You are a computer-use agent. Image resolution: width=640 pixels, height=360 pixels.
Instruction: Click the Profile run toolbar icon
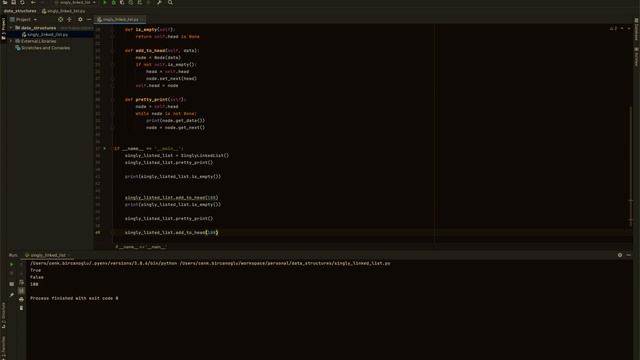coord(131,2)
